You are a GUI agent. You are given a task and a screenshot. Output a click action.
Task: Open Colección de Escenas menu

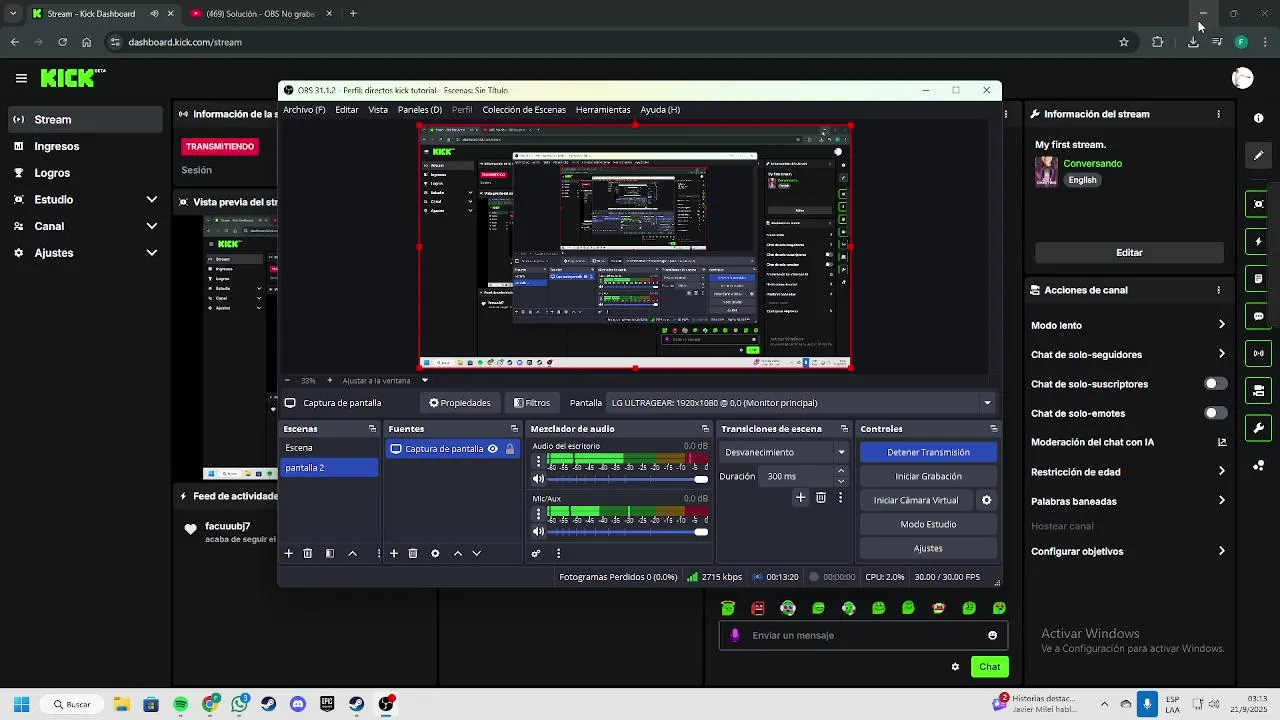tap(524, 110)
